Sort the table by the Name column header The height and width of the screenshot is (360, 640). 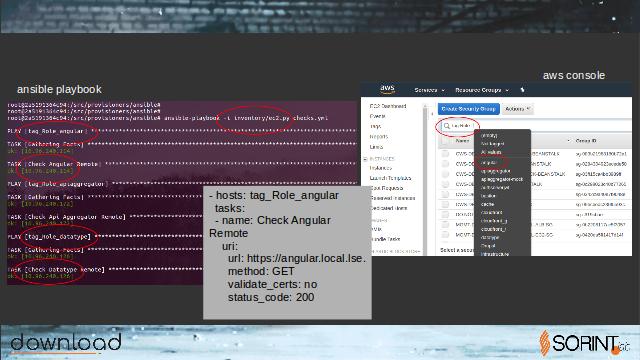point(462,141)
